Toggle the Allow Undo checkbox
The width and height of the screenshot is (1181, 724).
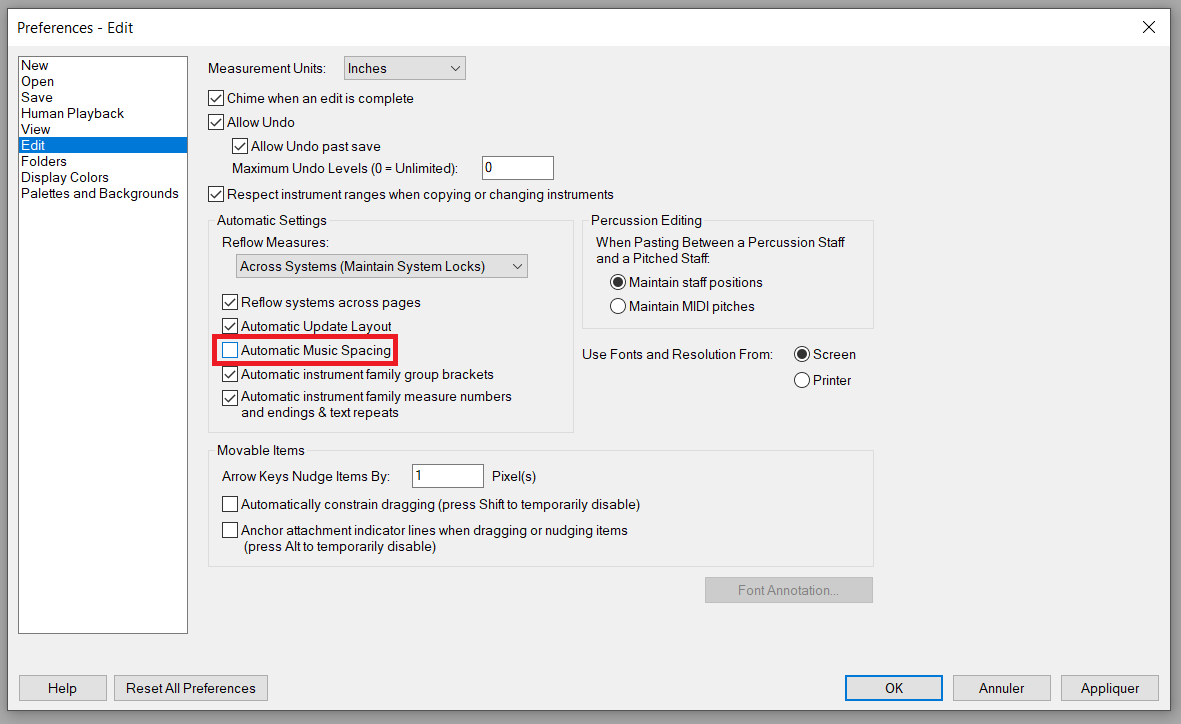[x=216, y=123]
